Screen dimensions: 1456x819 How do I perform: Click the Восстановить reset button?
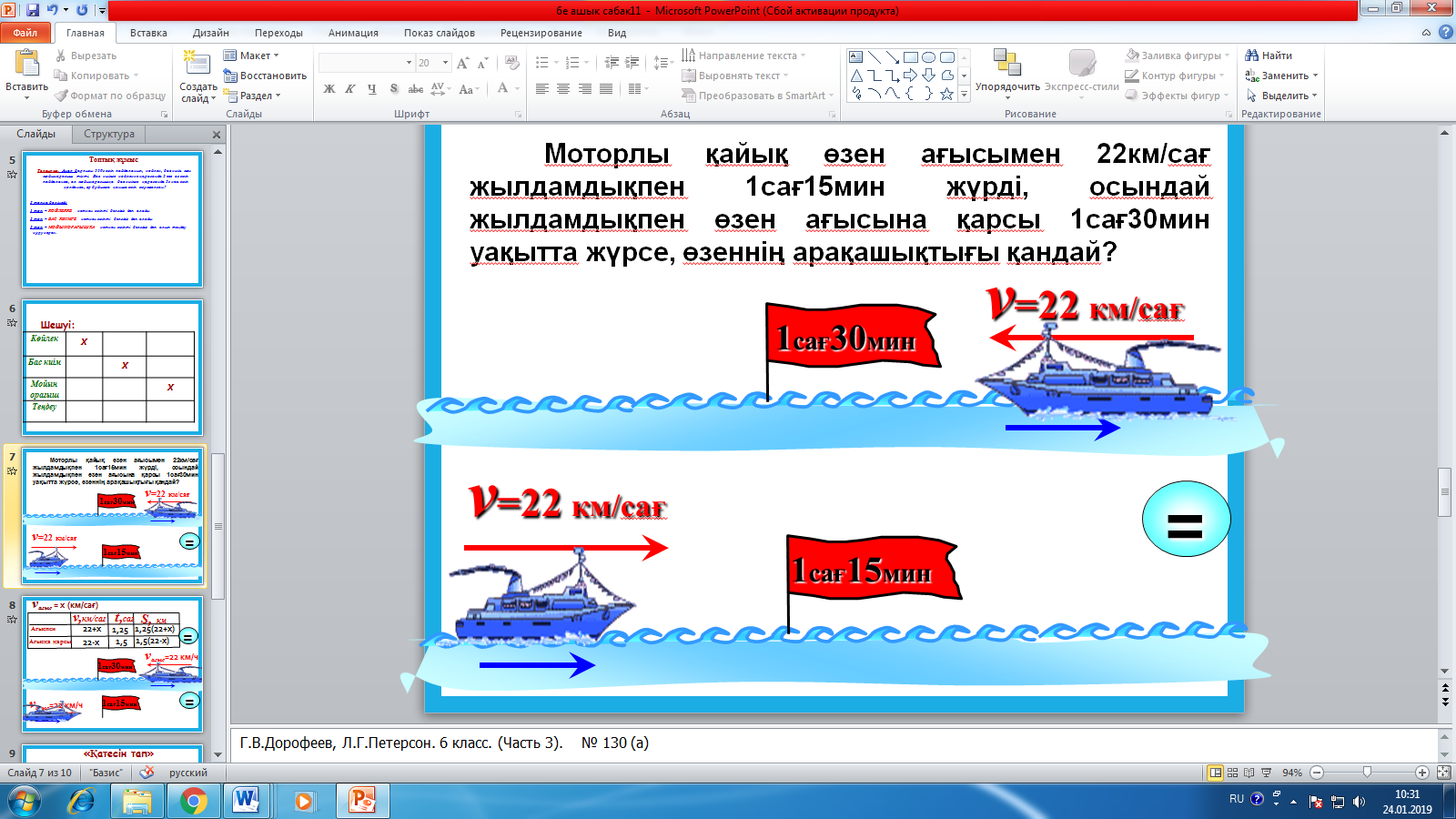click(x=265, y=76)
